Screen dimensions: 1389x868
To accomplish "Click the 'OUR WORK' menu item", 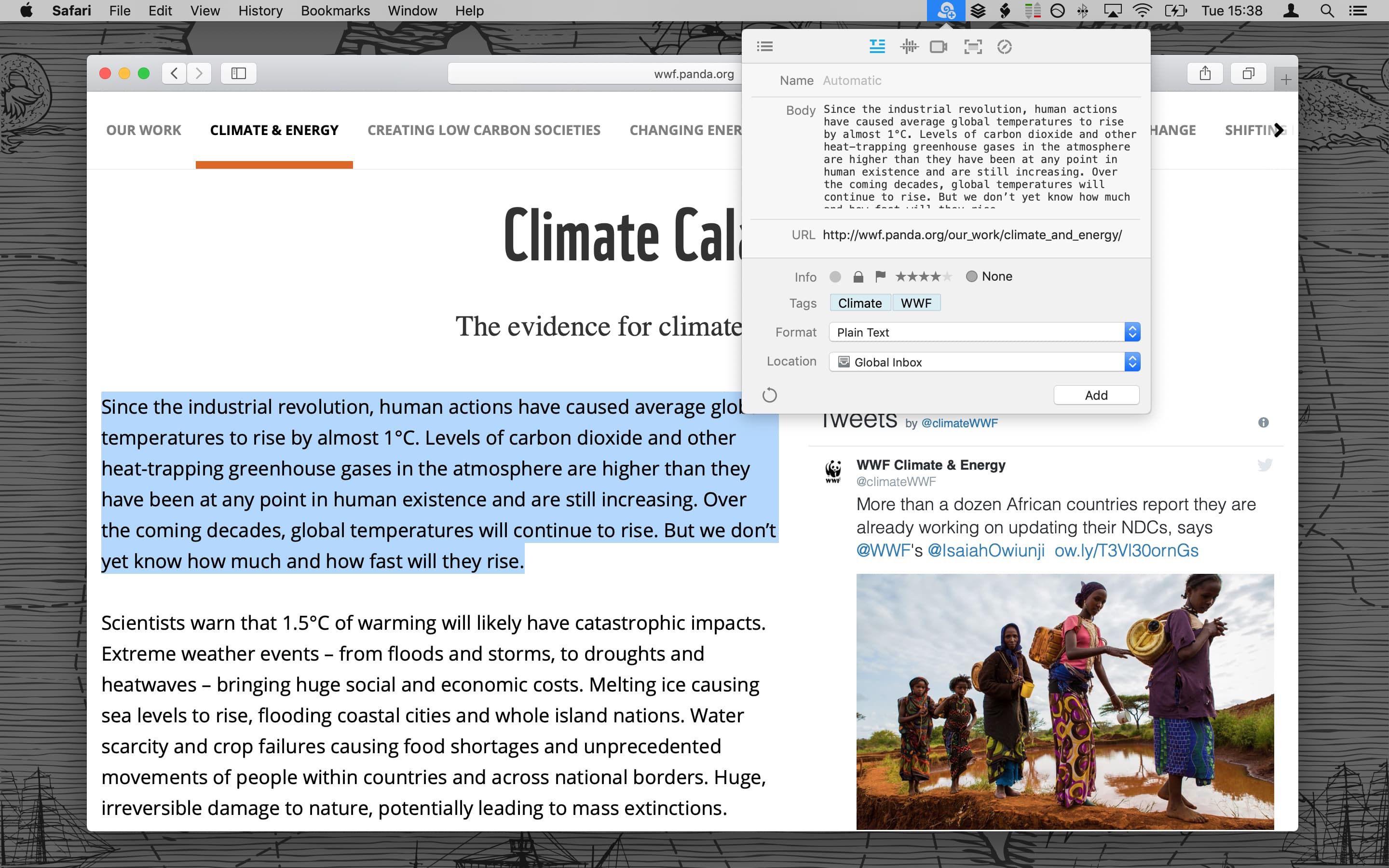I will tap(143, 130).
